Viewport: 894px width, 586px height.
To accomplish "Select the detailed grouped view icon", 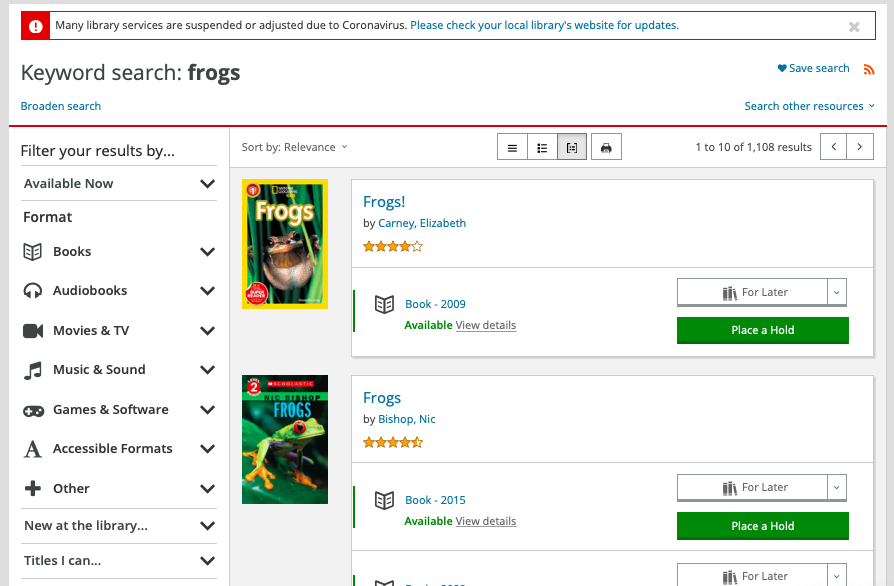I will [x=572, y=148].
